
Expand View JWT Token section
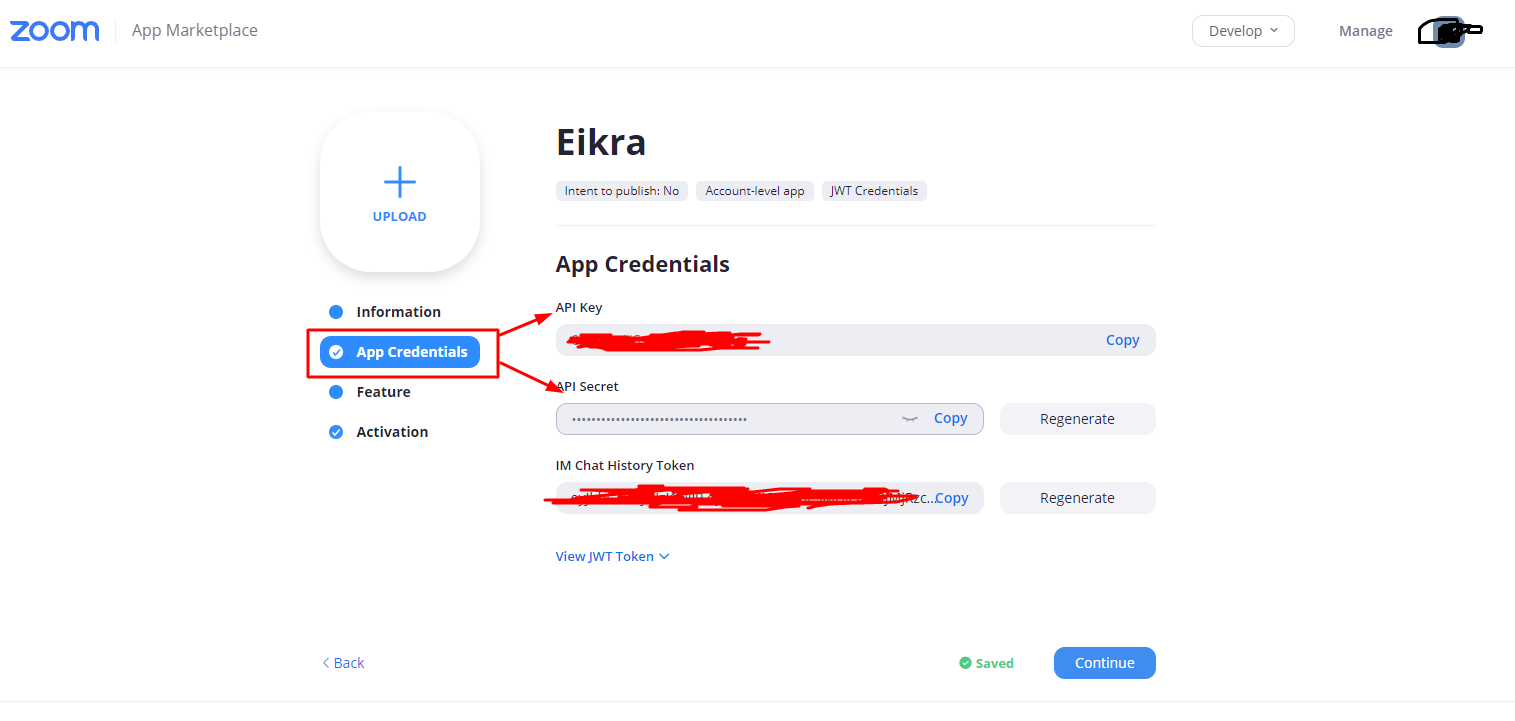(x=612, y=556)
